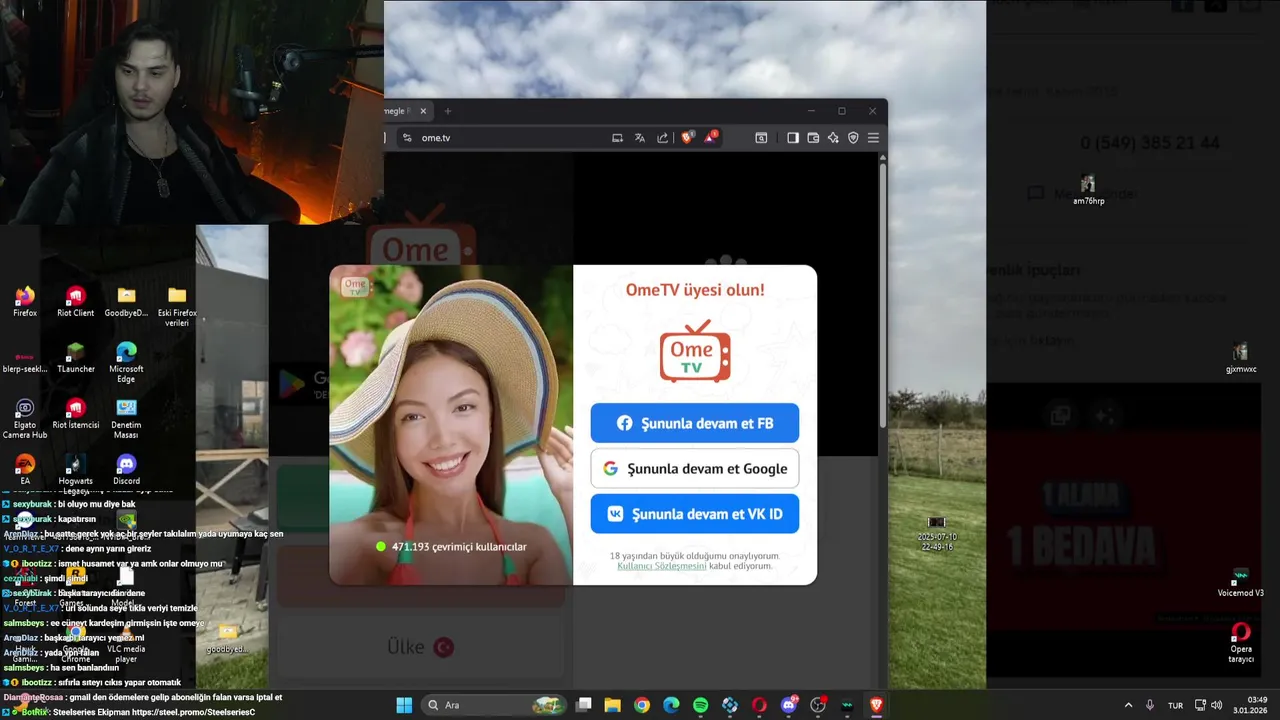1280x720 pixels.
Task: Open File Explorer from the taskbar
Action: coord(613,705)
